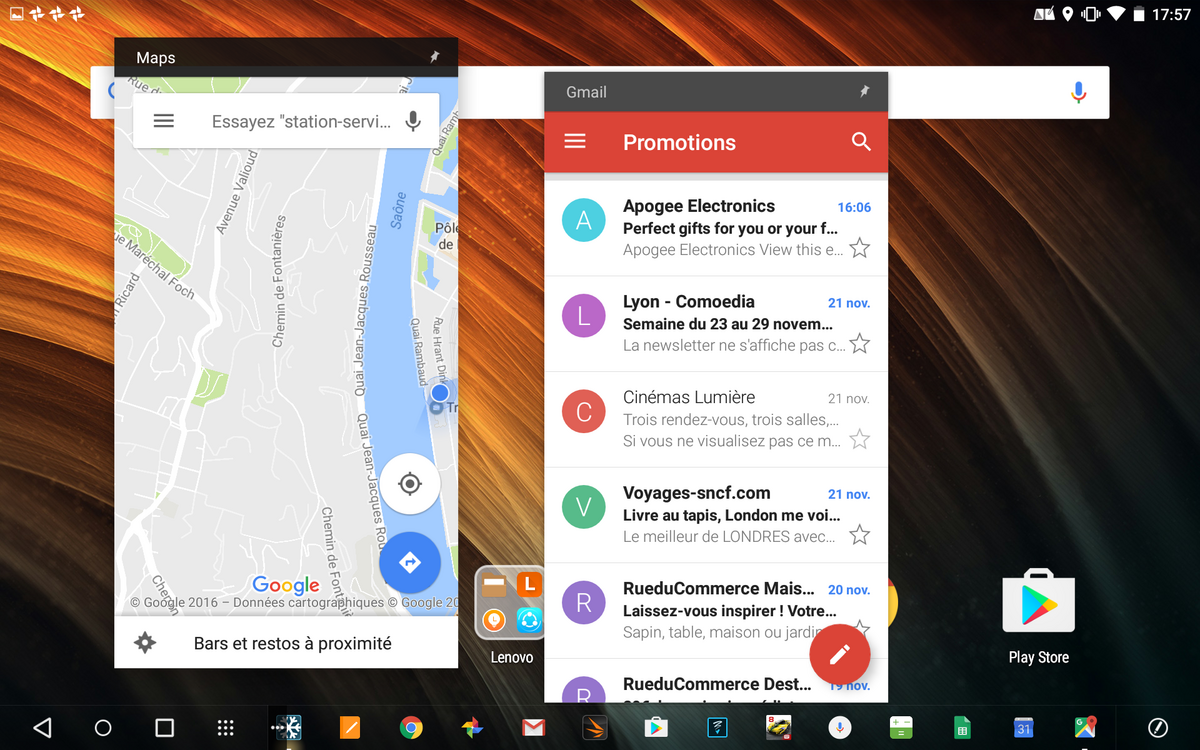1200x750 pixels.
Task: Tap the clock showing 17:57
Action: coord(1171,14)
